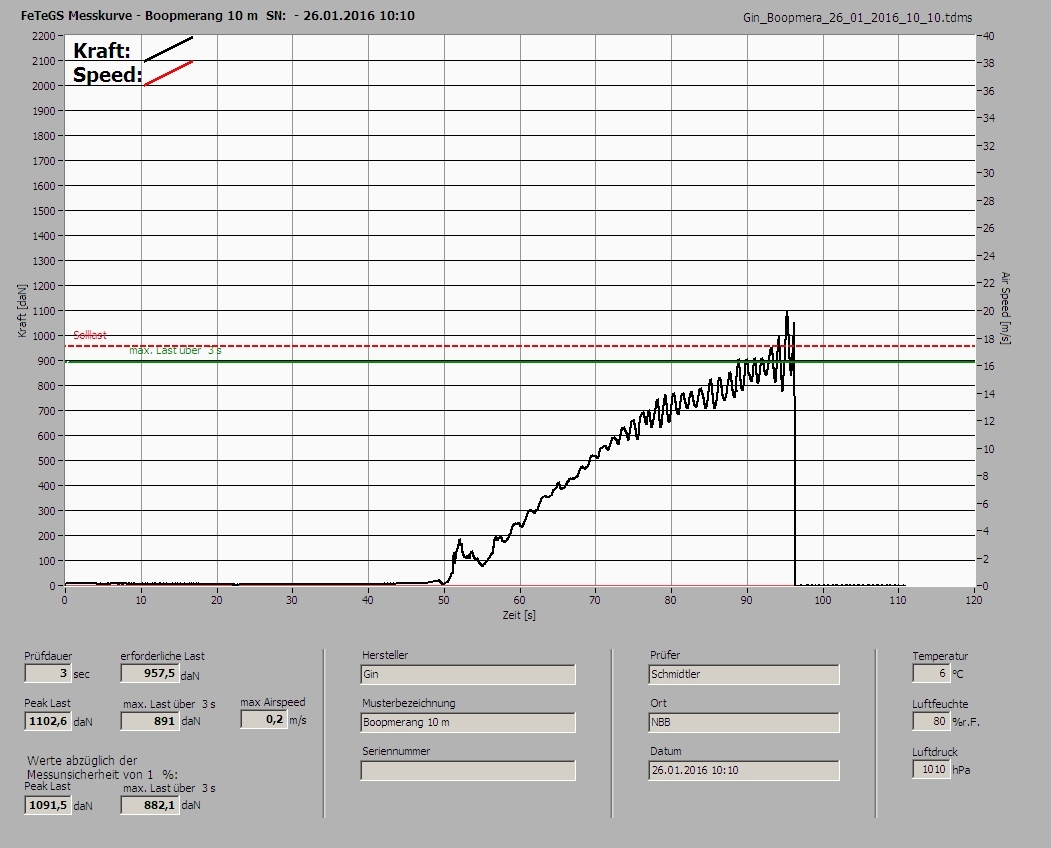Click the 40 tick on Air Speed axis
Image resolution: width=1051 pixels, height=848 pixels.
coord(989,36)
